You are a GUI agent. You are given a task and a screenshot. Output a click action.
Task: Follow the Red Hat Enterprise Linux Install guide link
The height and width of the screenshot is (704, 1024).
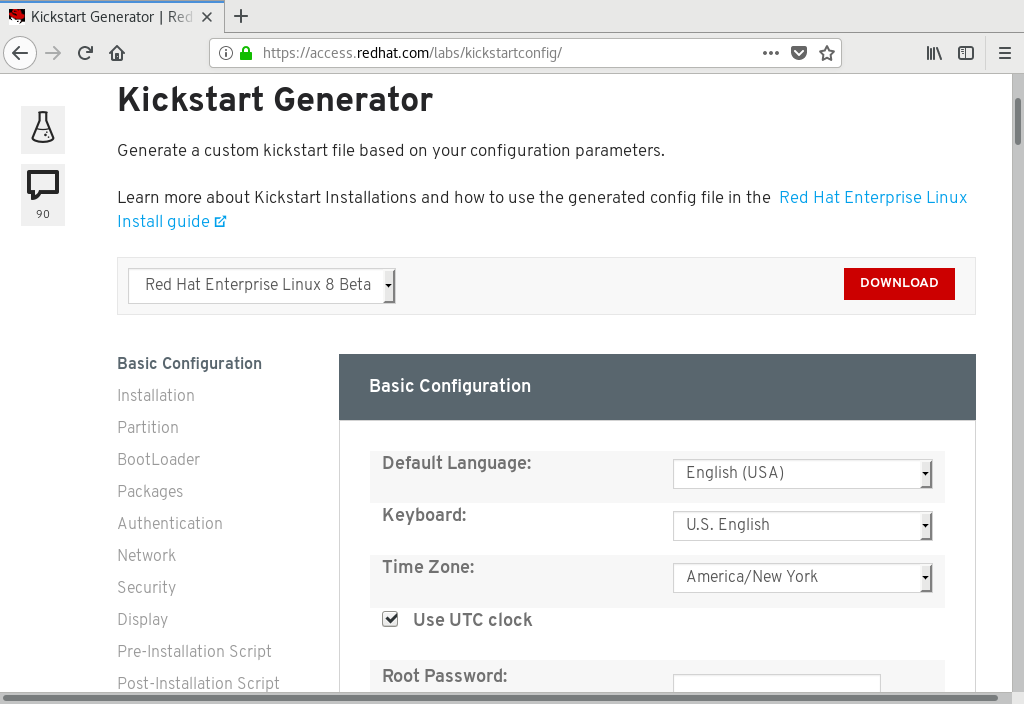click(872, 198)
